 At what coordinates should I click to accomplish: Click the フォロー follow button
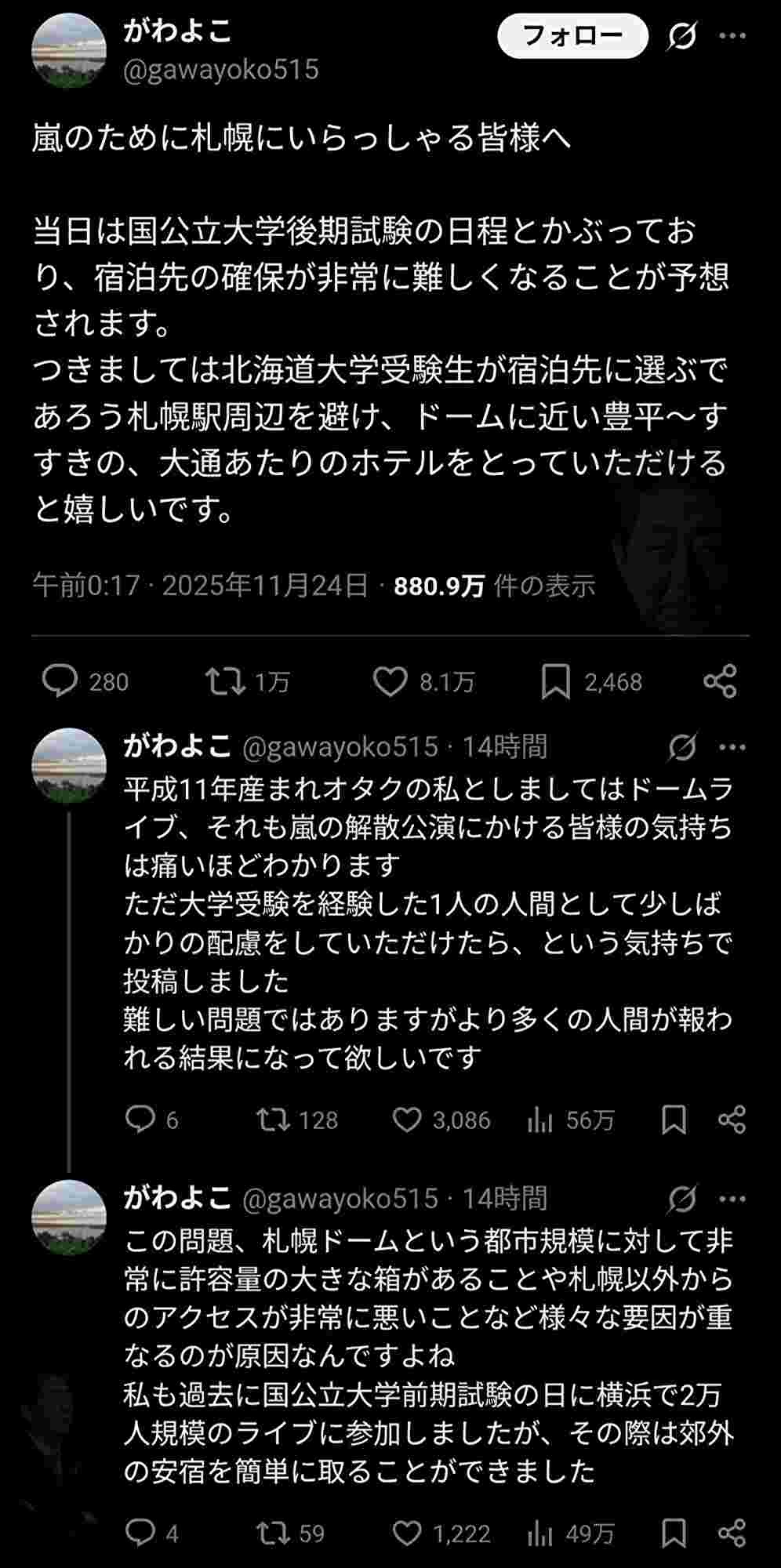[x=572, y=35]
